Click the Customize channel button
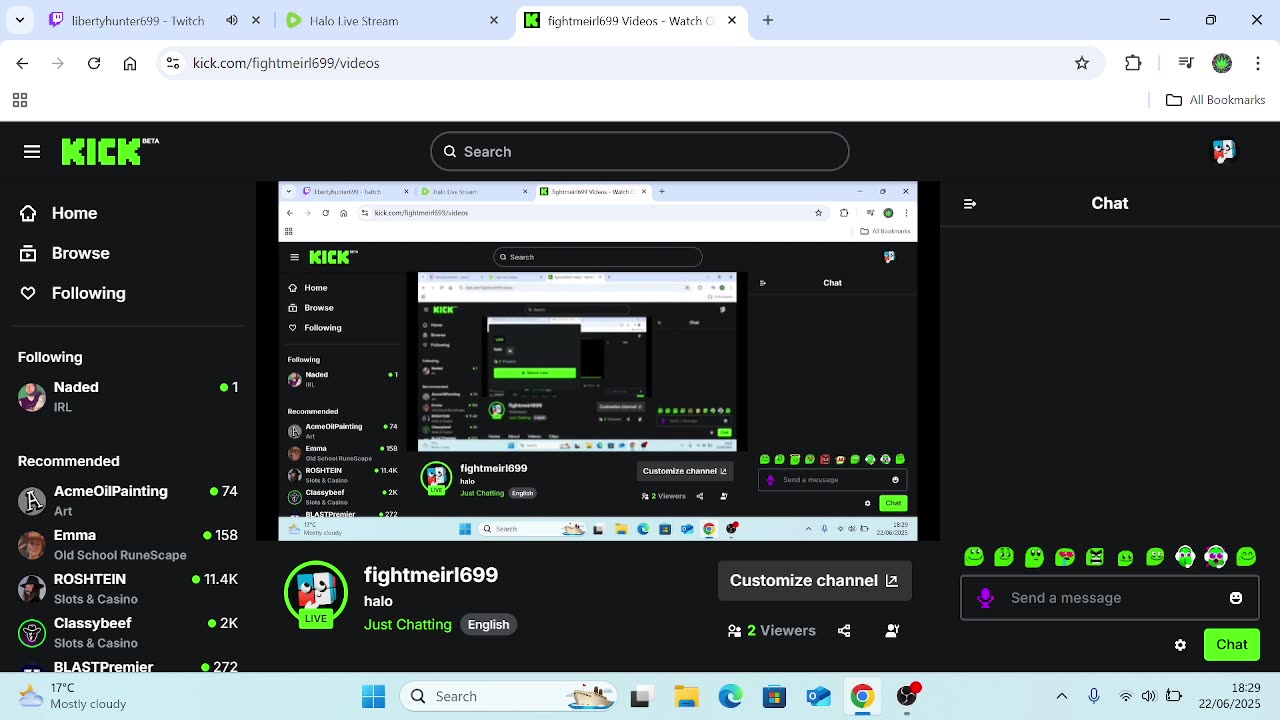 coord(814,581)
